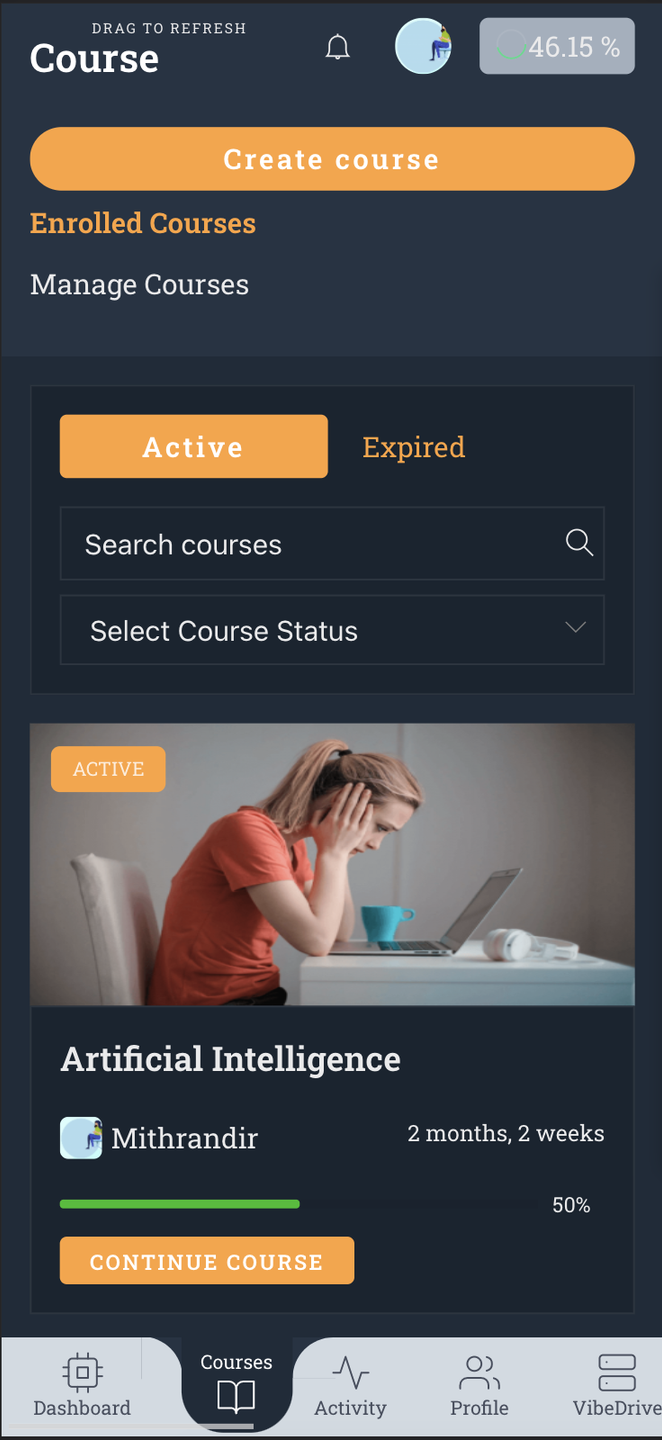
Task: Click Mithrandir instructor avatar
Action: 81,1138
